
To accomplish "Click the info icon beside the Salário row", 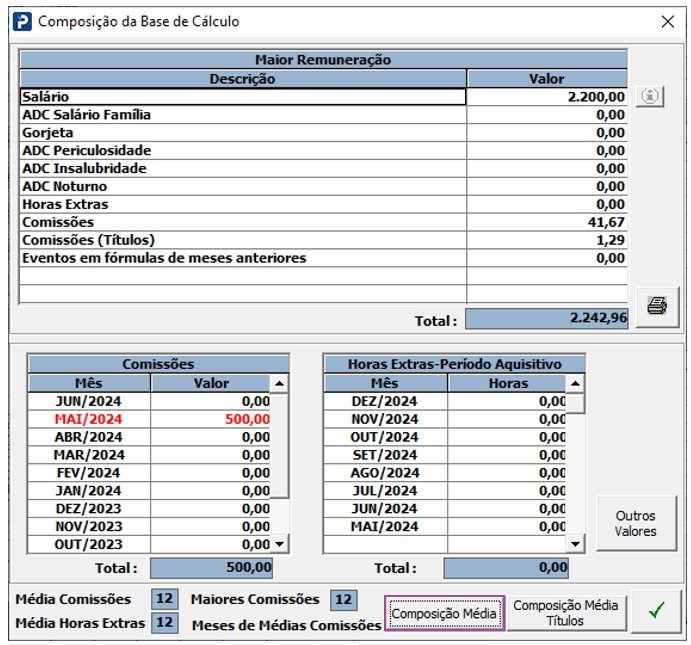I will coord(651,97).
